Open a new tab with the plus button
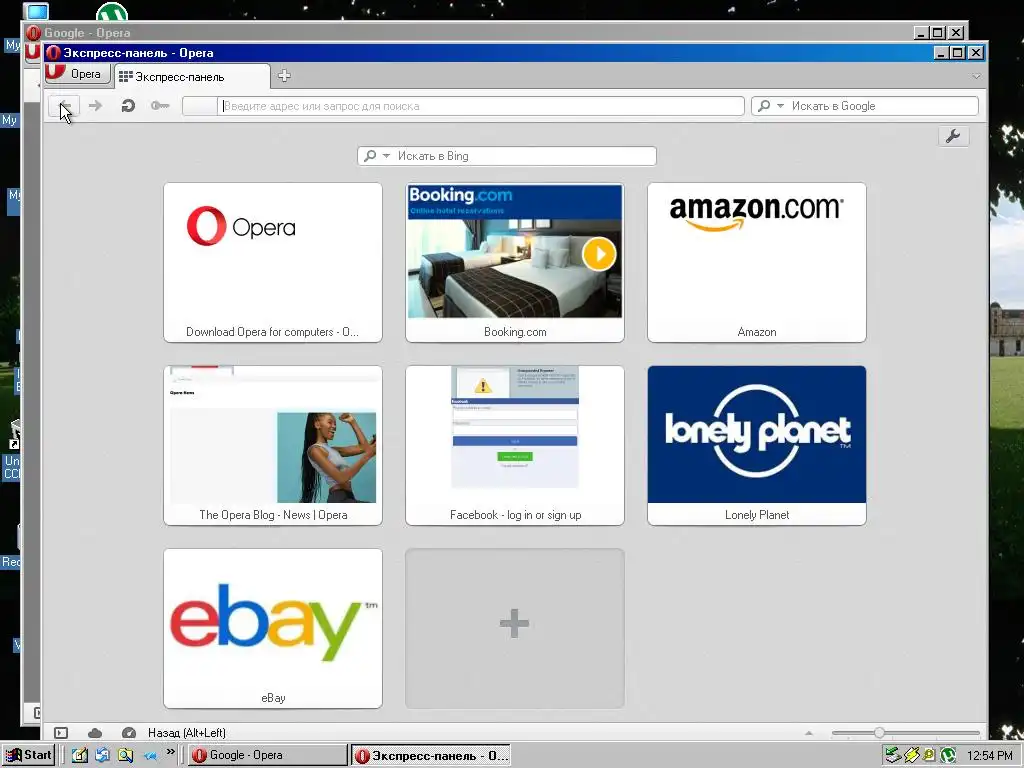The height and width of the screenshot is (768, 1024). tap(284, 76)
